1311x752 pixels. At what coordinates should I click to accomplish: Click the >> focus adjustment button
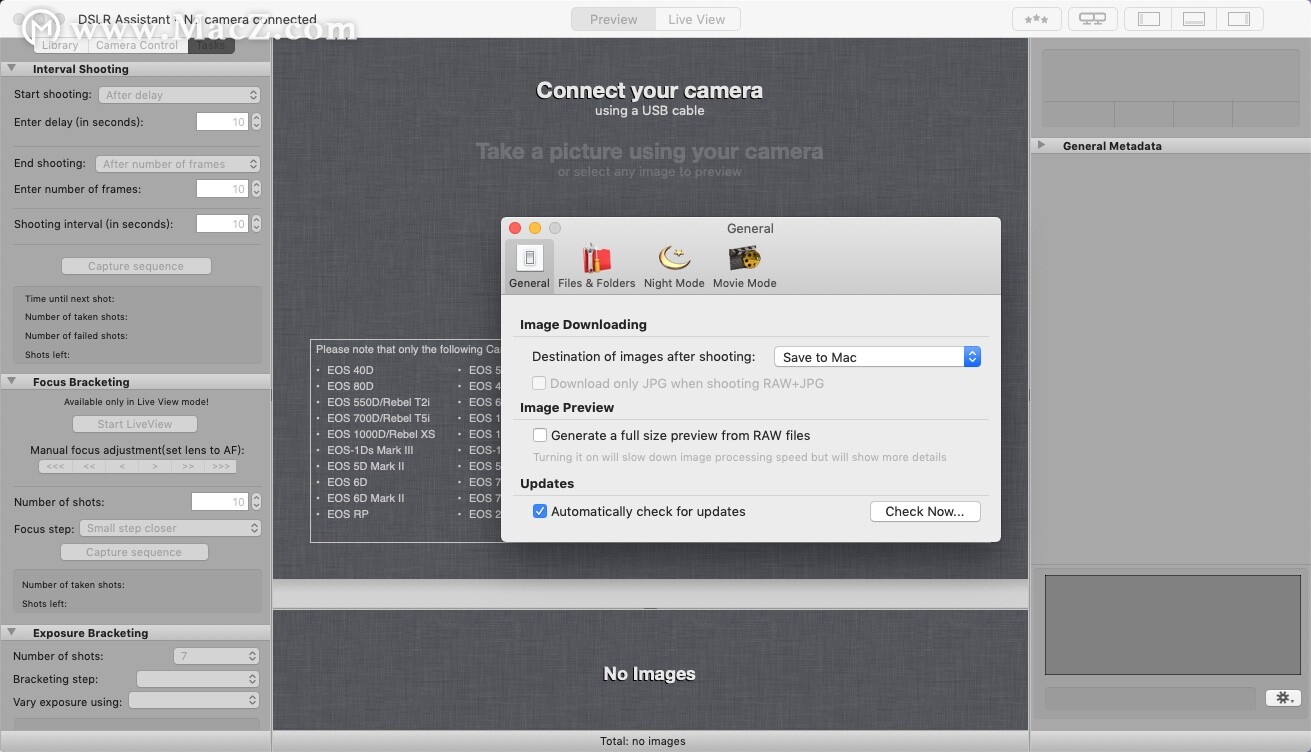pyautogui.click(x=188, y=466)
